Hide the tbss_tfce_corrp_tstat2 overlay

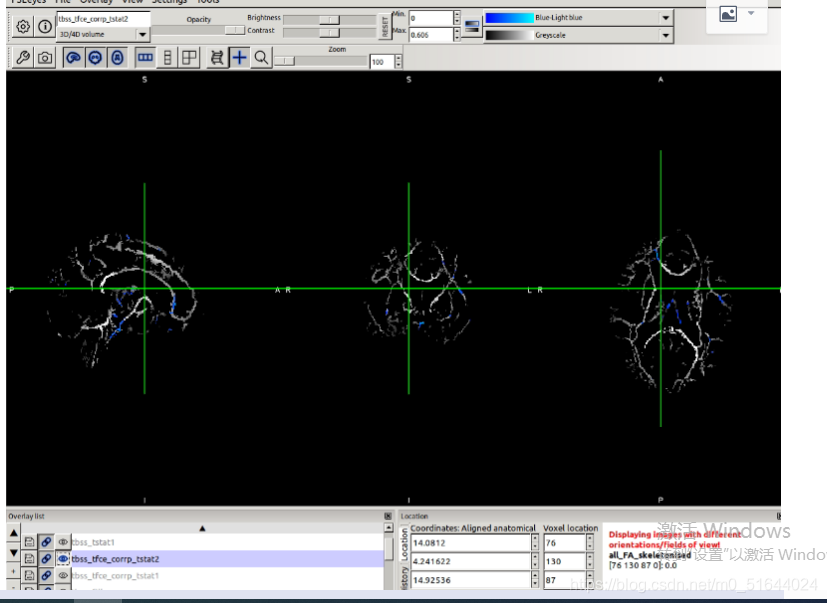click(63, 559)
